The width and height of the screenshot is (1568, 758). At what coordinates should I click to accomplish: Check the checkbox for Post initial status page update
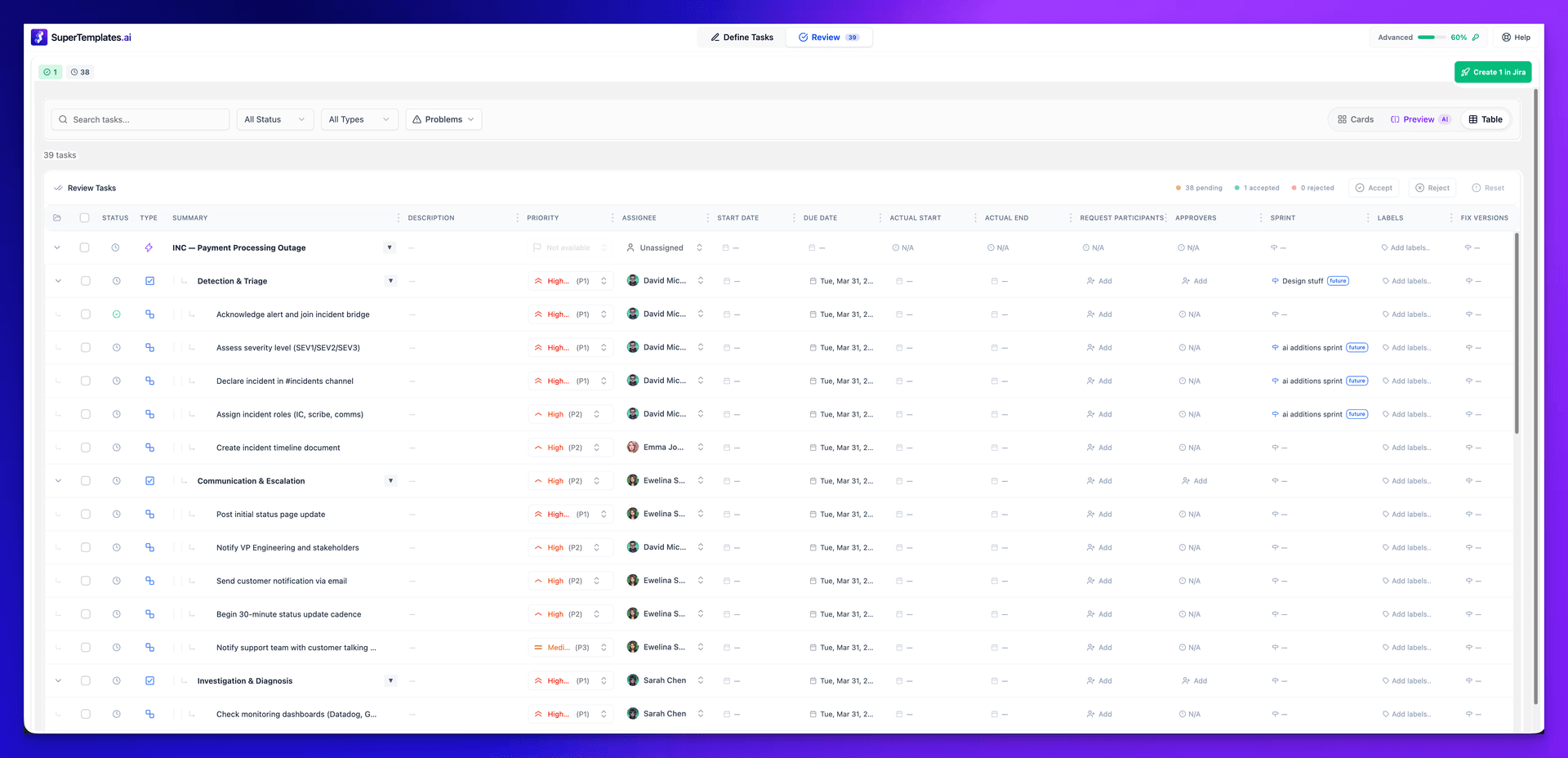click(85, 514)
